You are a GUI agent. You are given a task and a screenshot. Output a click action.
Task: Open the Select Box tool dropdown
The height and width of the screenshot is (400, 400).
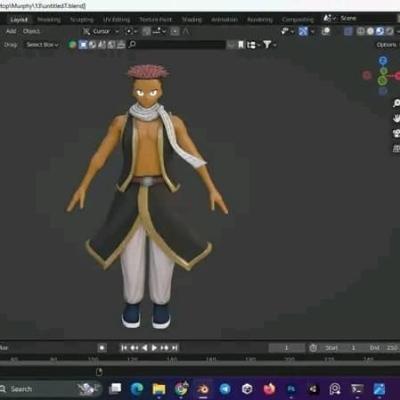coord(42,45)
